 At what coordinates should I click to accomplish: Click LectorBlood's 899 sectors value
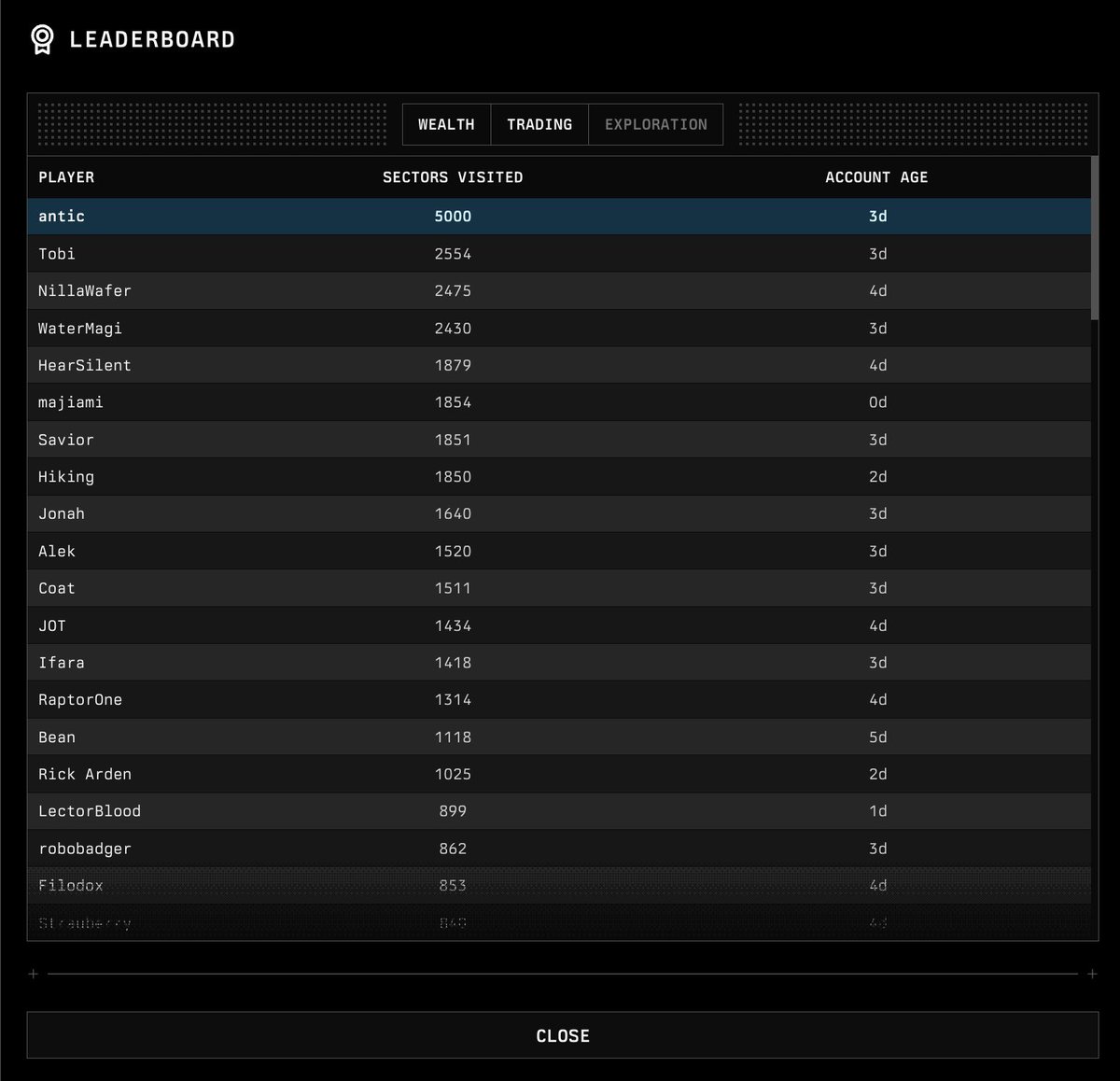[x=453, y=811]
